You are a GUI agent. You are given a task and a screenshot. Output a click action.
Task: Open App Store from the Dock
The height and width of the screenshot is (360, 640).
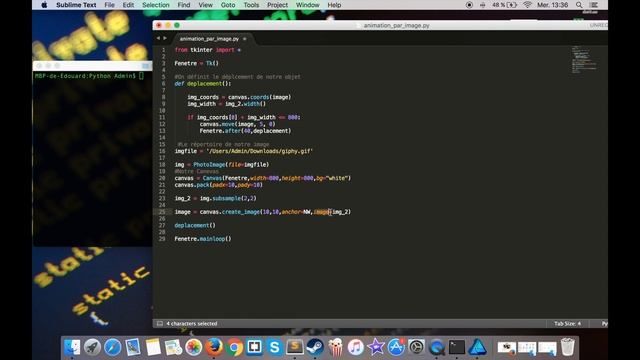(396, 347)
